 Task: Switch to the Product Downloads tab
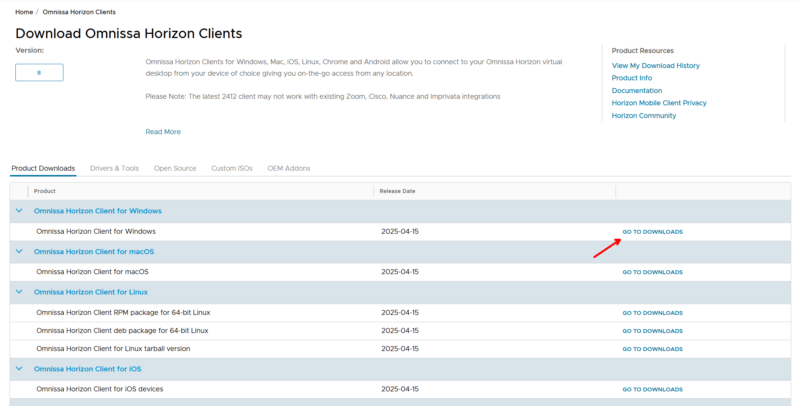tap(43, 168)
